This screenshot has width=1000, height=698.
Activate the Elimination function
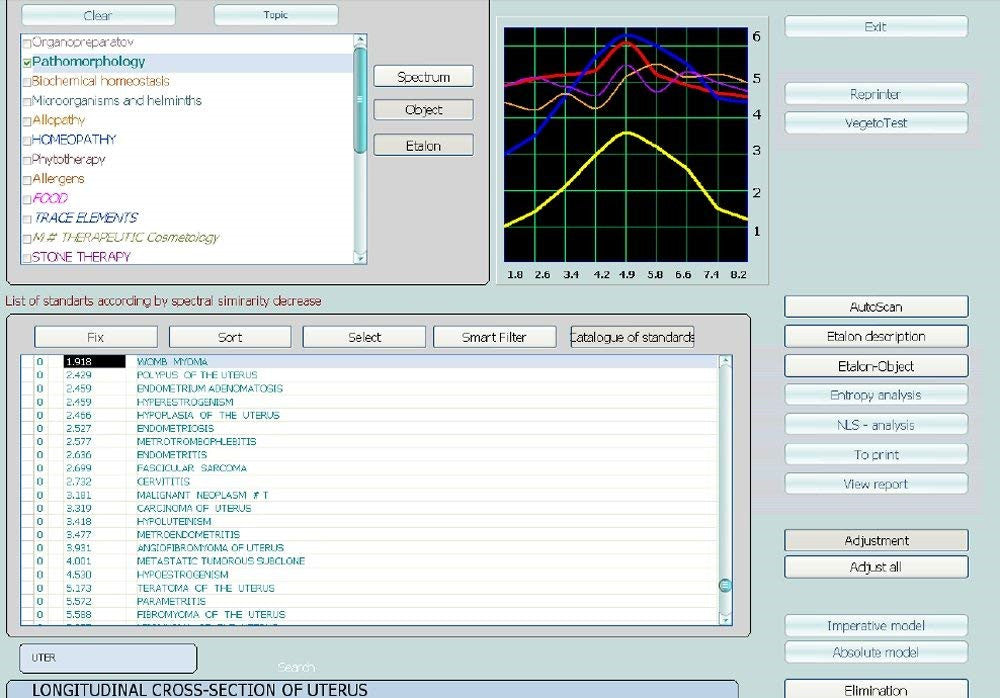point(875,689)
